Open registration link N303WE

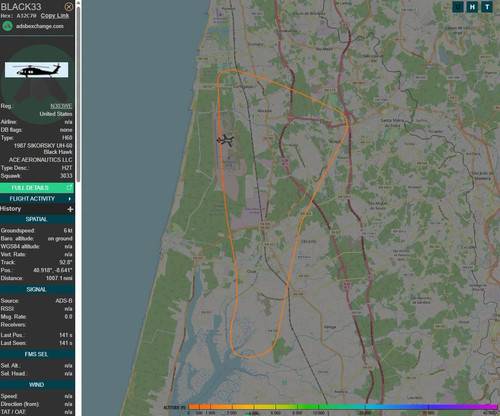61,106
